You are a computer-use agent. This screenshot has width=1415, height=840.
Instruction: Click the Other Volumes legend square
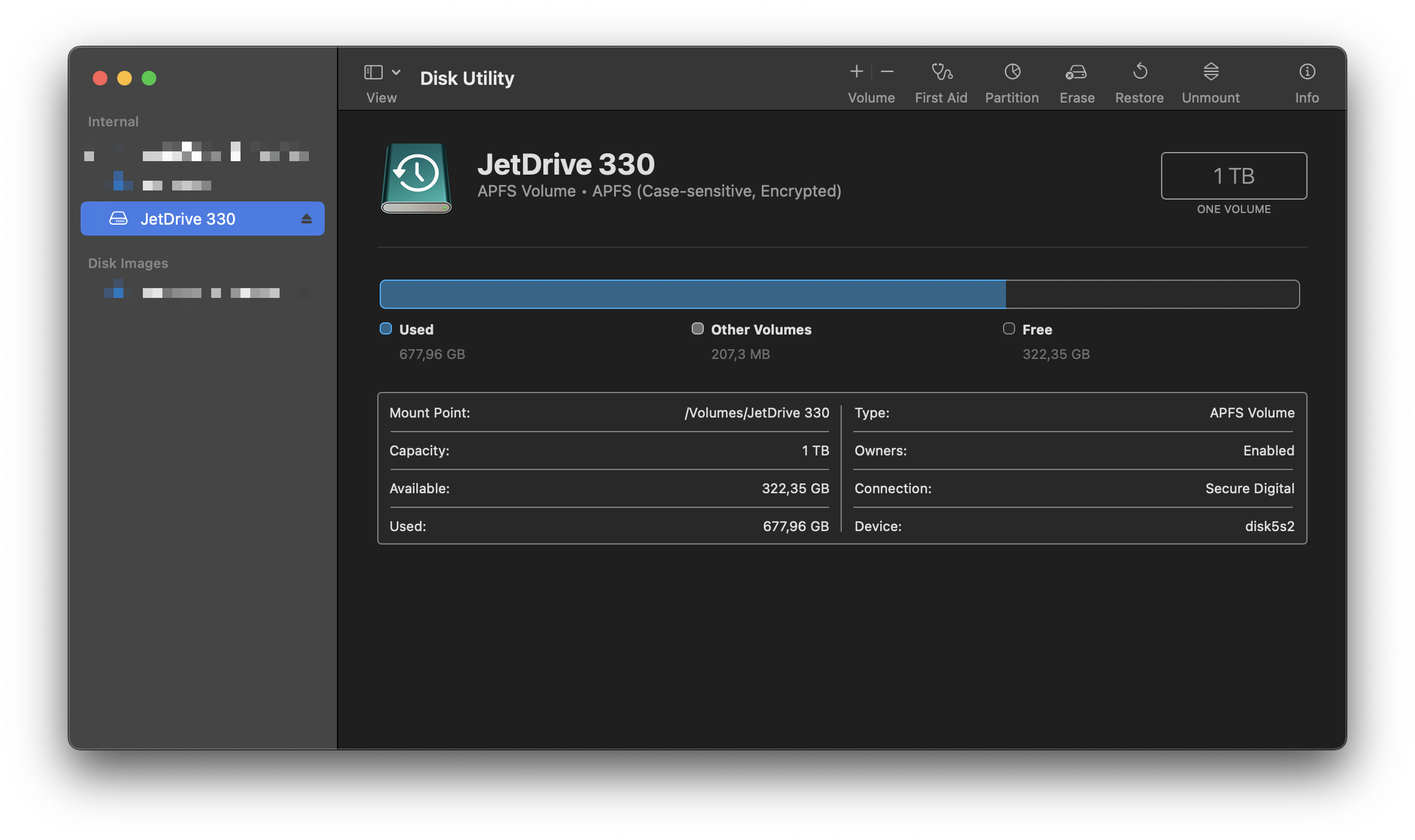(x=697, y=329)
